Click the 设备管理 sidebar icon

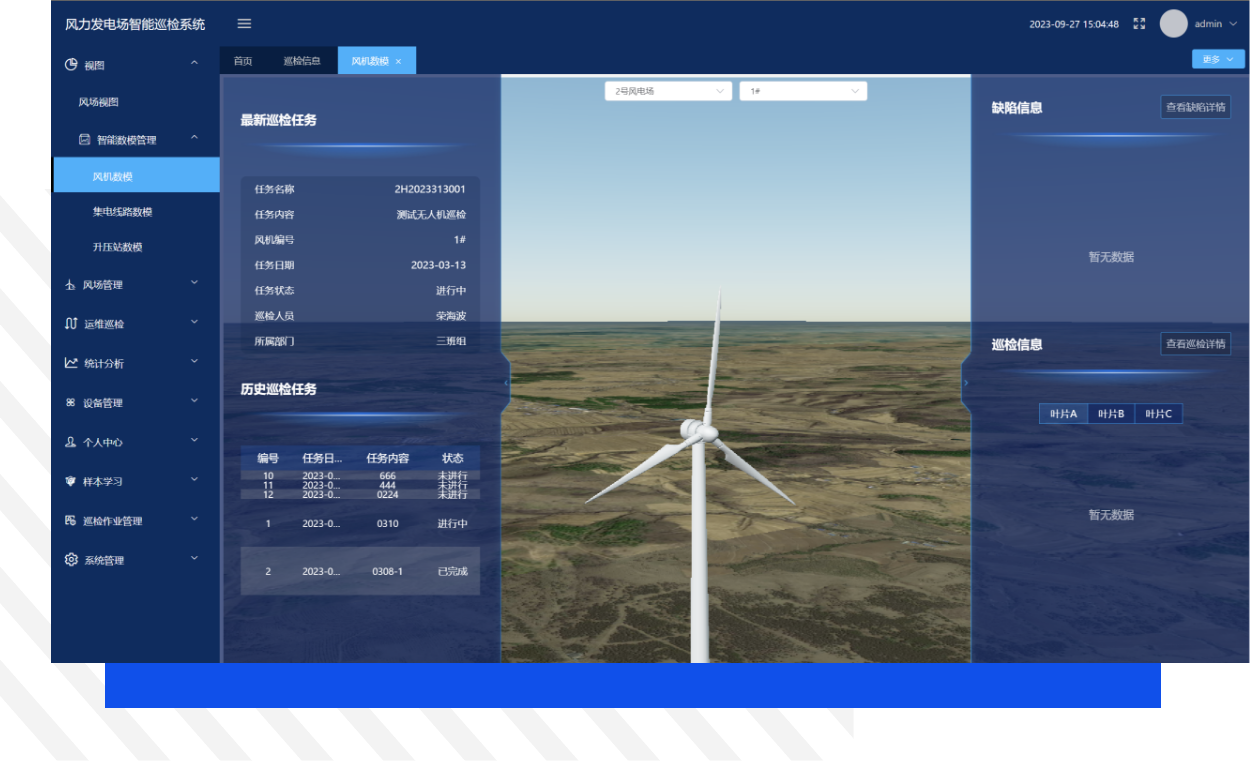coord(71,403)
